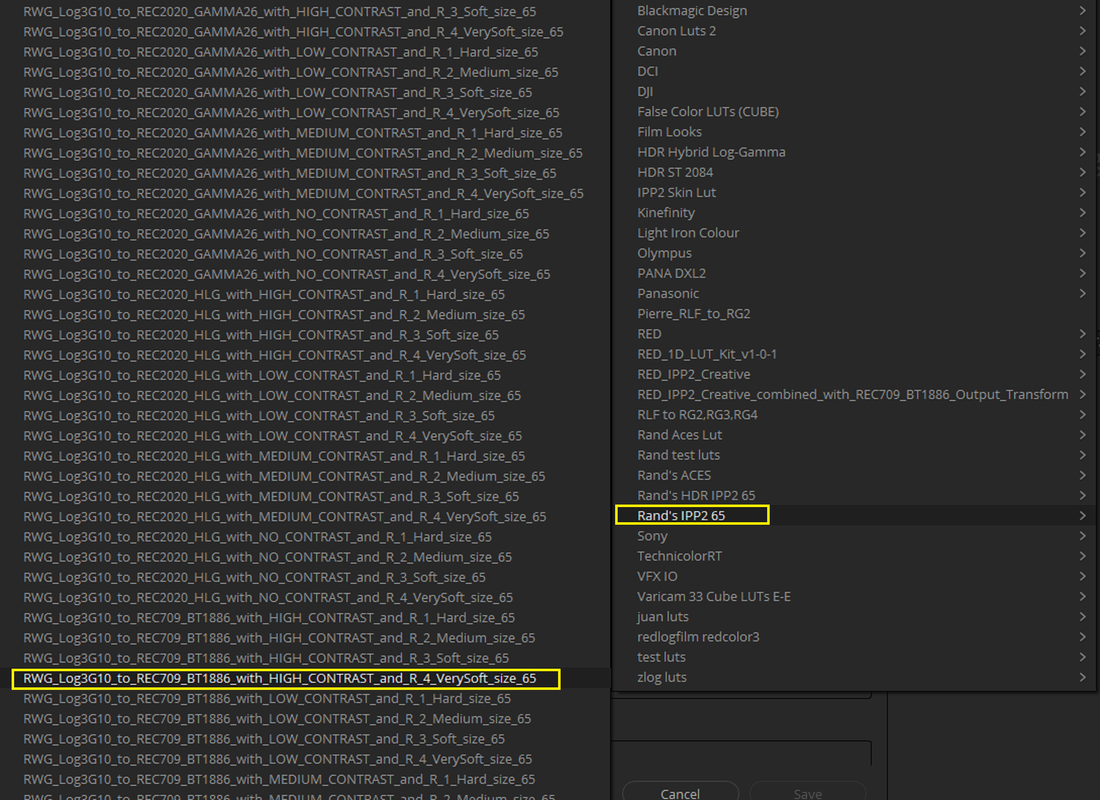The width and height of the screenshot is (1100, 800).
Task: Open the RLF to RG2,RG3,RG4 submenu
Action: point(854,415)
